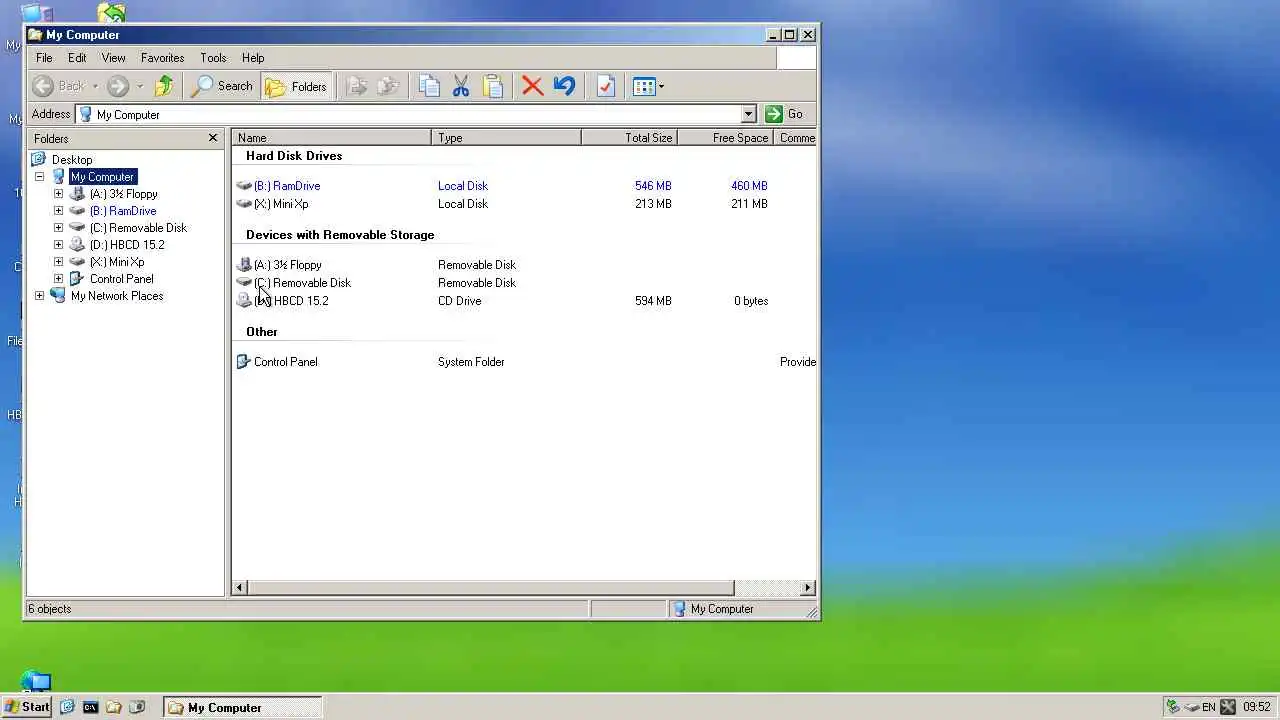The width and height of the screenshot is (1280, 720).
Task: Expand Control Panel tree node
Action: point(58,279)
